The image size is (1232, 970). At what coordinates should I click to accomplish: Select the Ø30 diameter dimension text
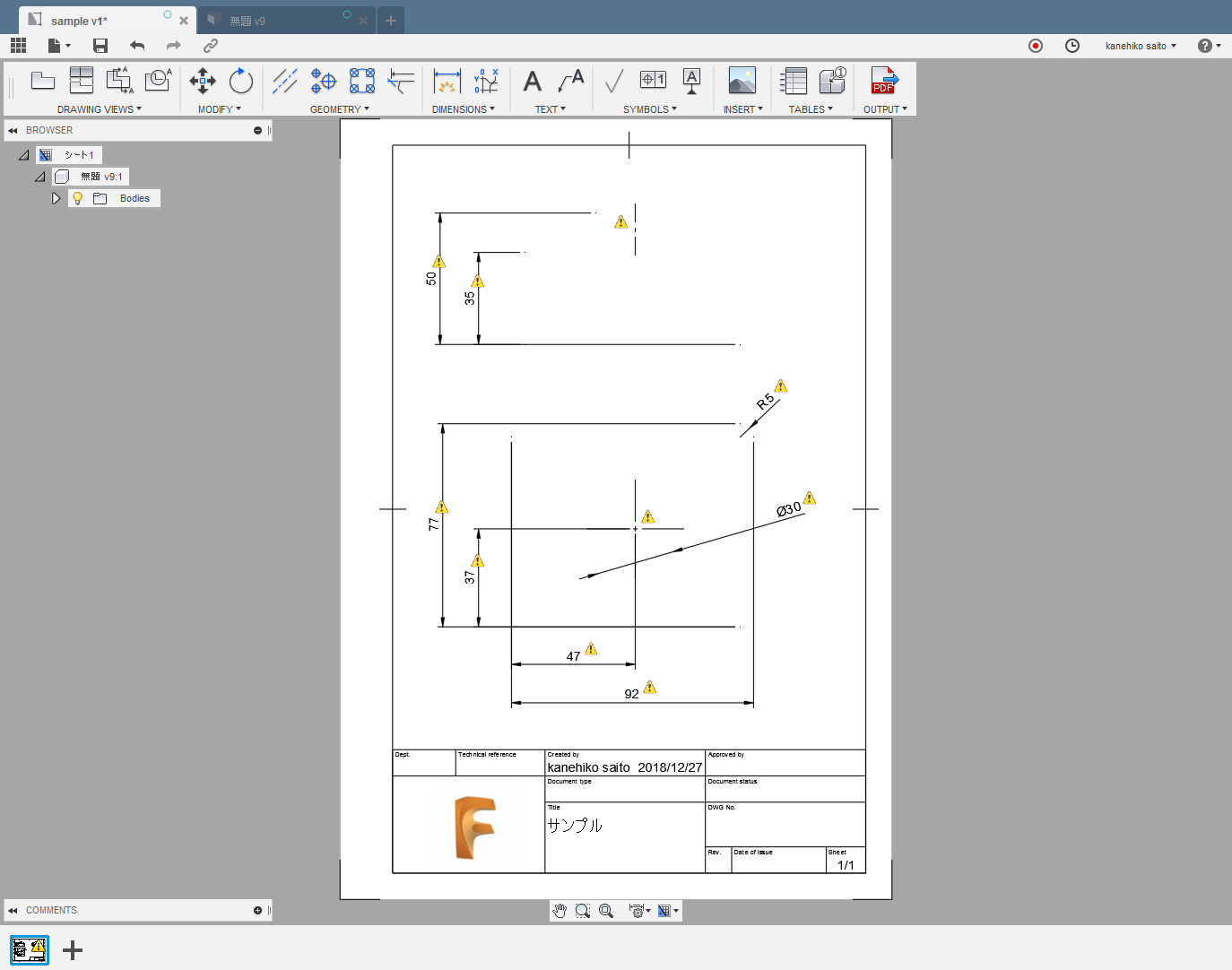789,509
